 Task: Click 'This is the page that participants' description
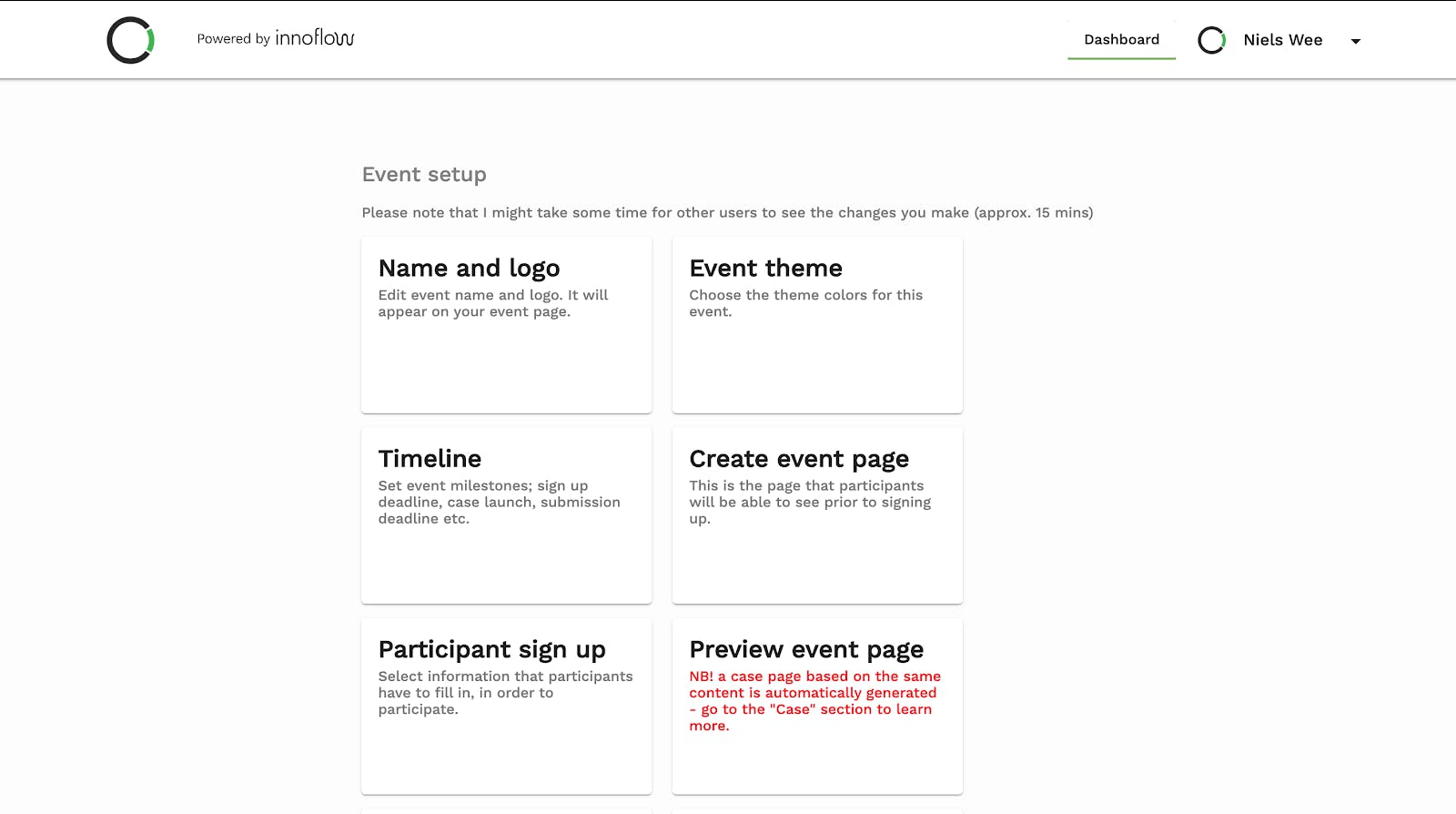pyautogui.click(x=810, y=502)
